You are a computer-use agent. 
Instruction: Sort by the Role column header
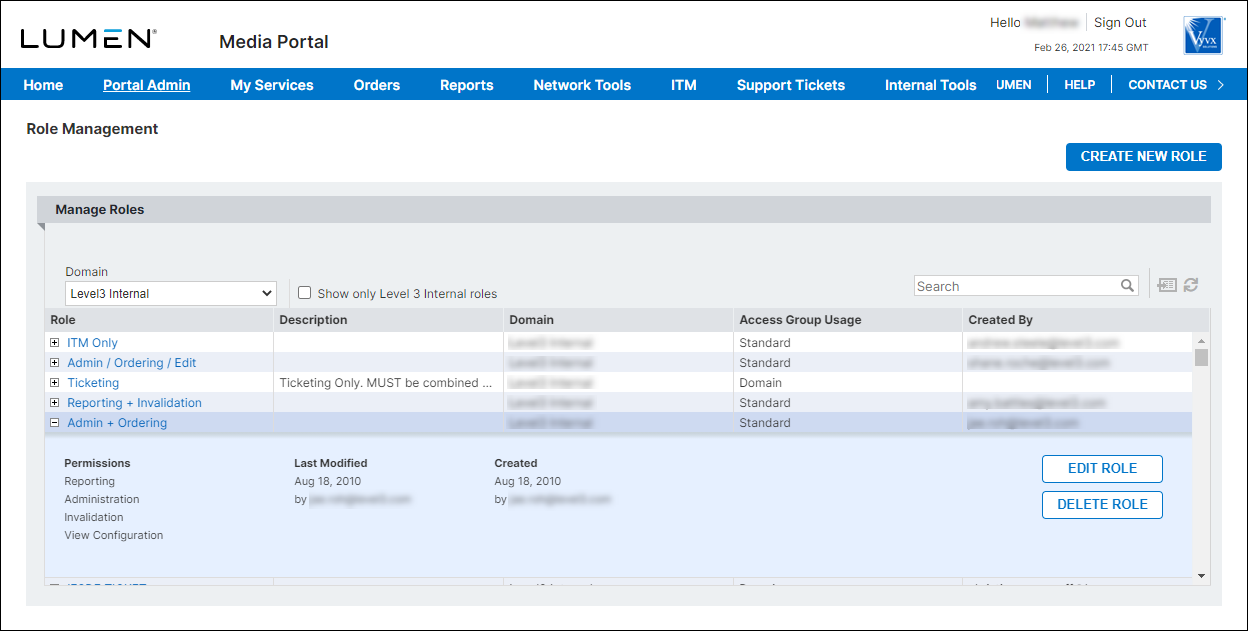[x=160, y=320]
